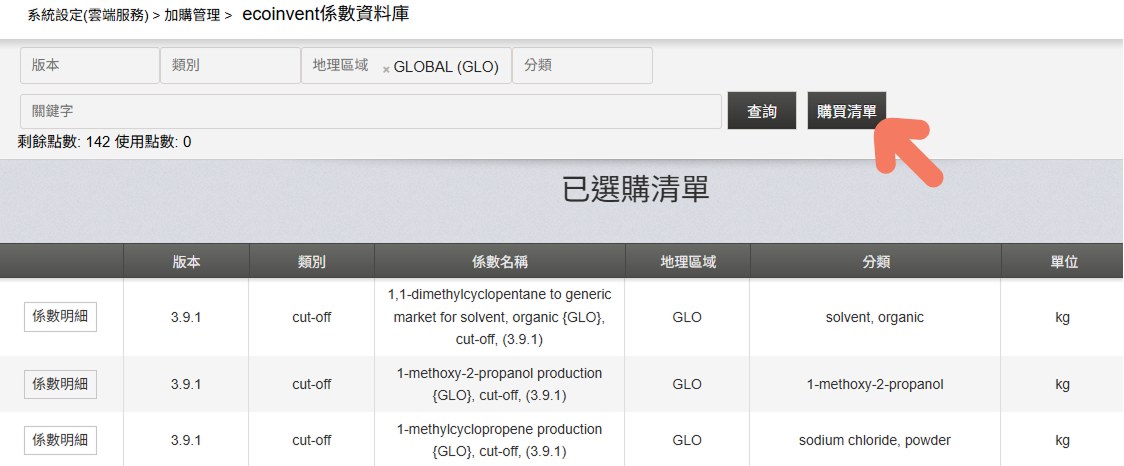Sort by the 係數名稱 column header
Viewport: 1124px width, 466px height.
point(500,262)
